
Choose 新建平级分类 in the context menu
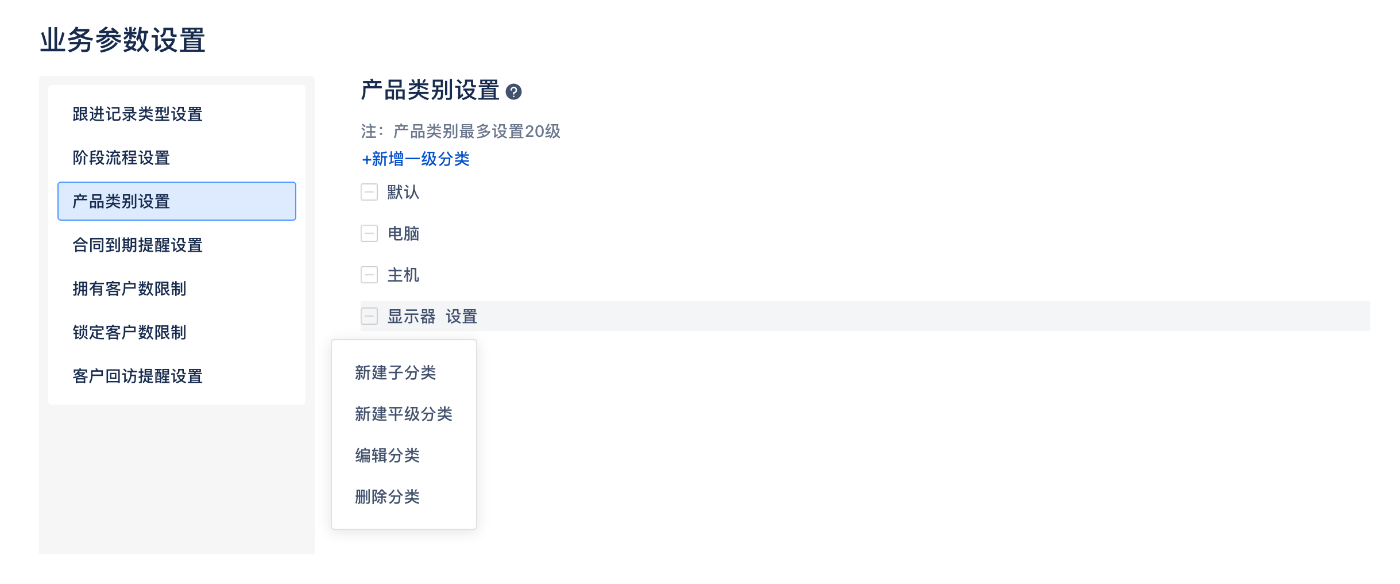pyautogui.click(x=404, y=414)
